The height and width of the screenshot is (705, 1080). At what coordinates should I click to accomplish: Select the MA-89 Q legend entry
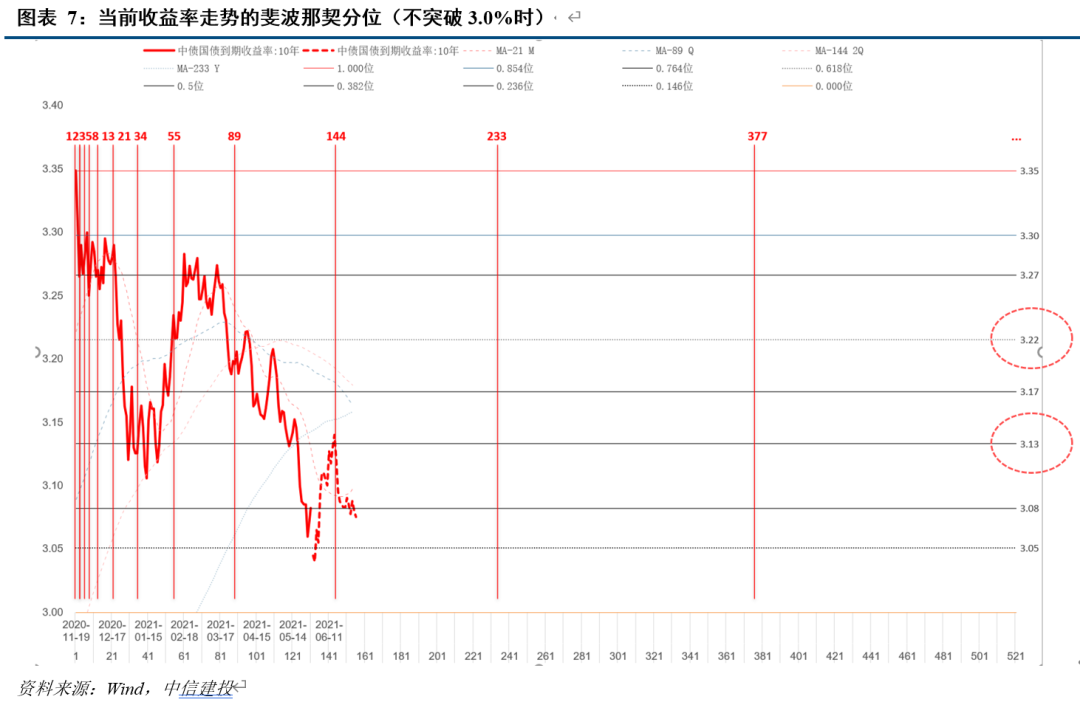(x=658, y=50)
